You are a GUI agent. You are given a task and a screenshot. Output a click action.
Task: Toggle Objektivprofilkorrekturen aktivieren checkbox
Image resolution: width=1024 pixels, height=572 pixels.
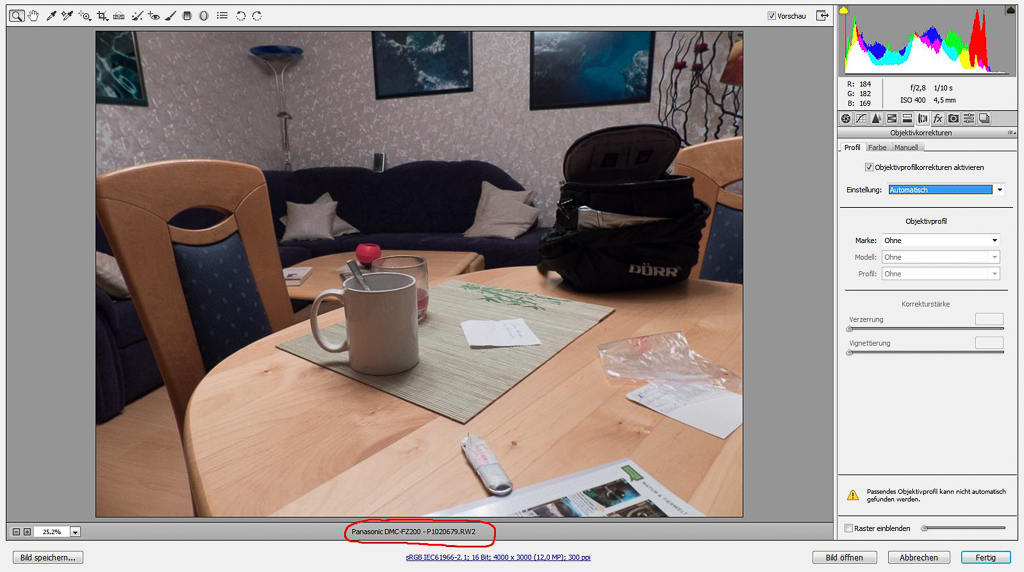[x=869, y=167]
